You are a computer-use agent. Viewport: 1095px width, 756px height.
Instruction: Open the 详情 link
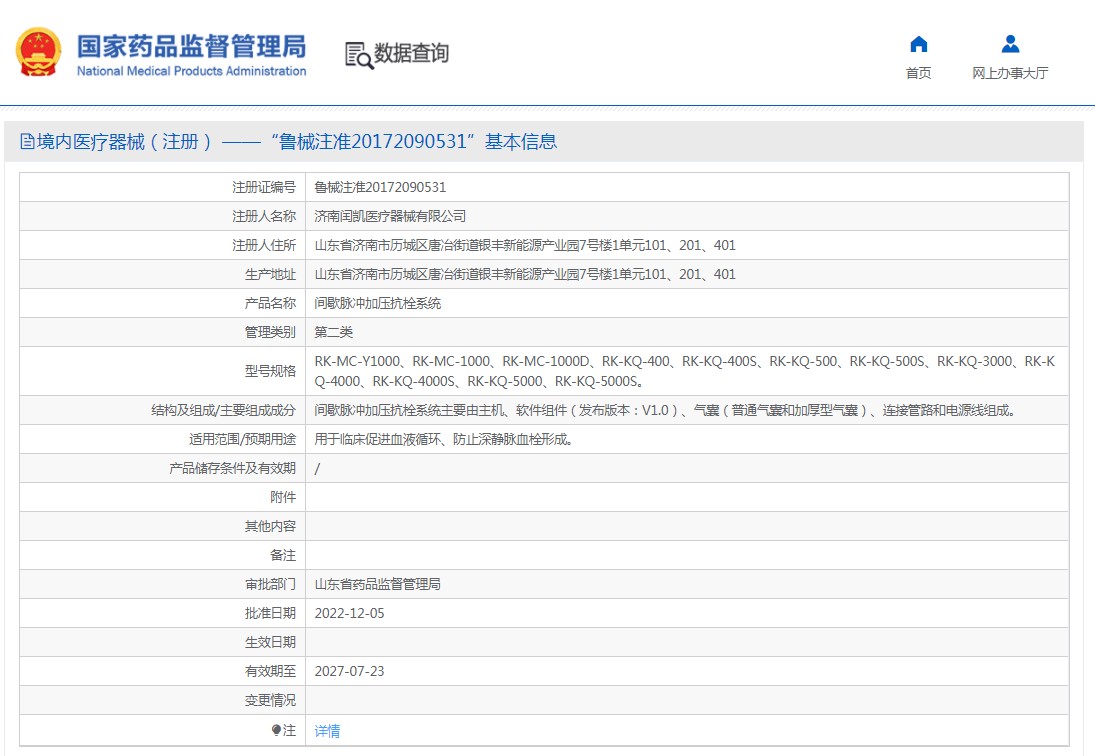pyautogui.click(x=328, y=731)
